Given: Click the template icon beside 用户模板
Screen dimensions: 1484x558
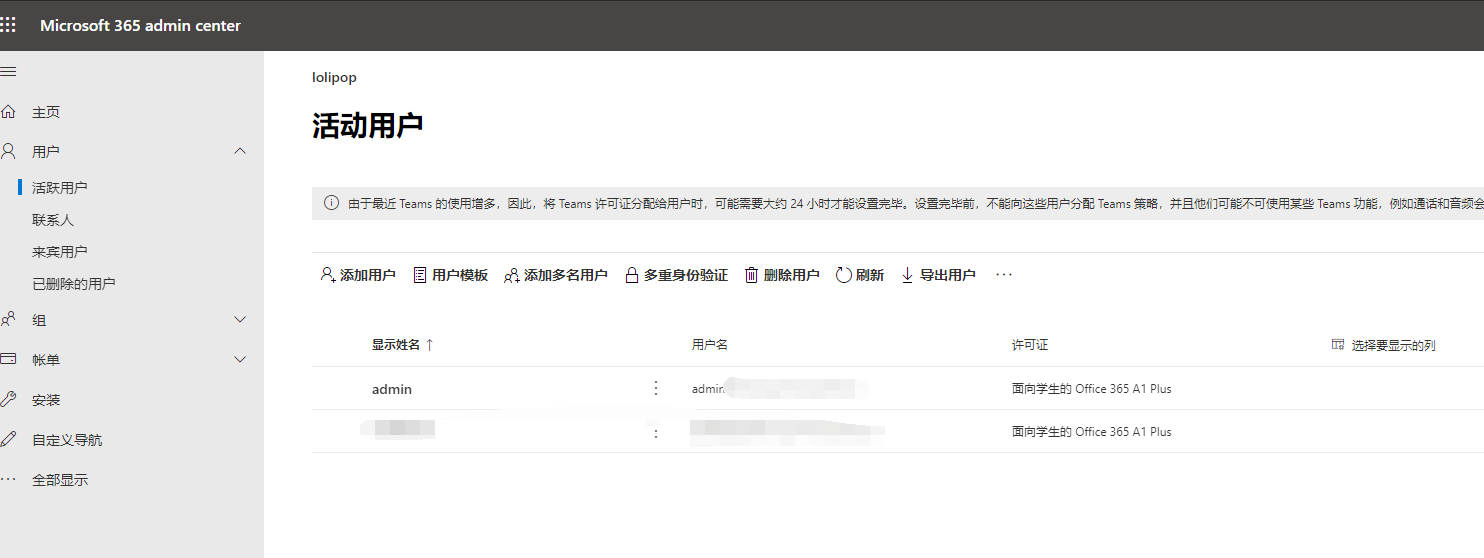Looking at the screenshot, I should 420,275.
